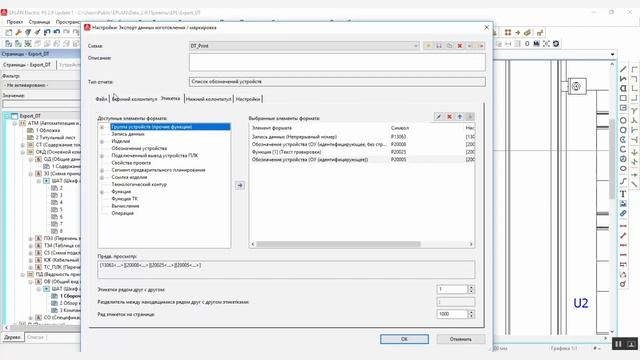Switch to Нижний колонтитул tab

[x=209, y=99]
